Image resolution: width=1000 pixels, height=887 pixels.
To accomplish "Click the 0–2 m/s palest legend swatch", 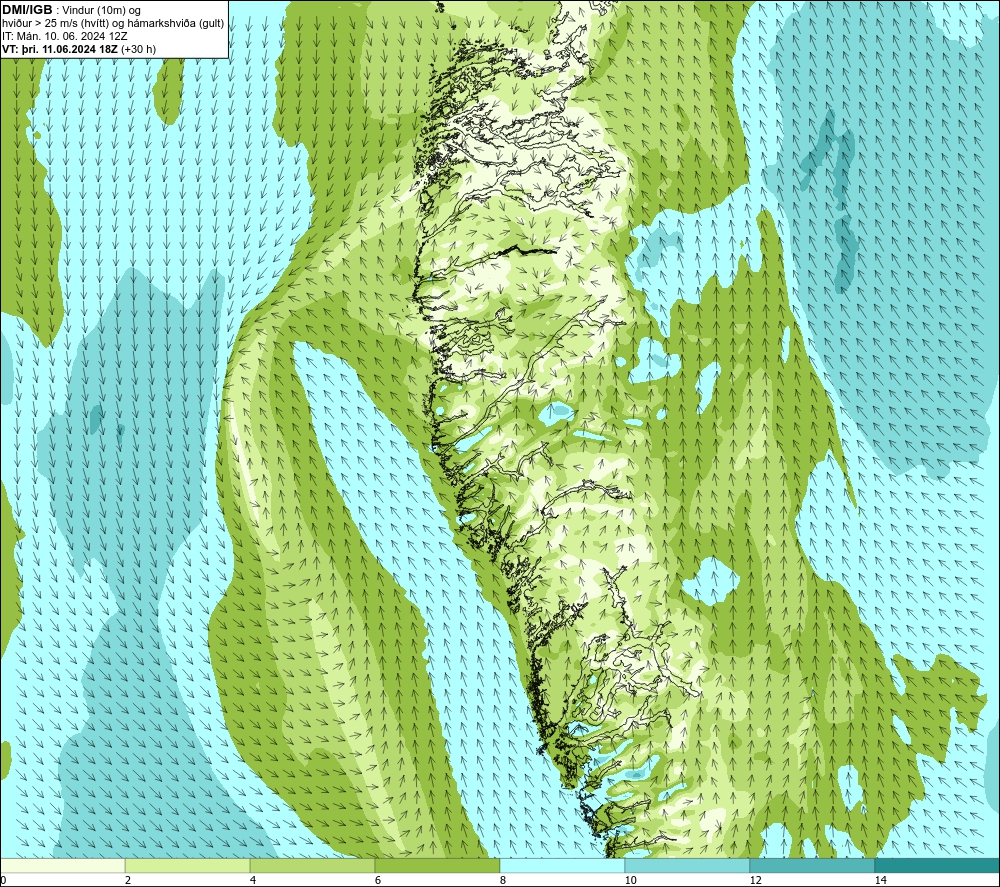I will [x=62, y=865].
